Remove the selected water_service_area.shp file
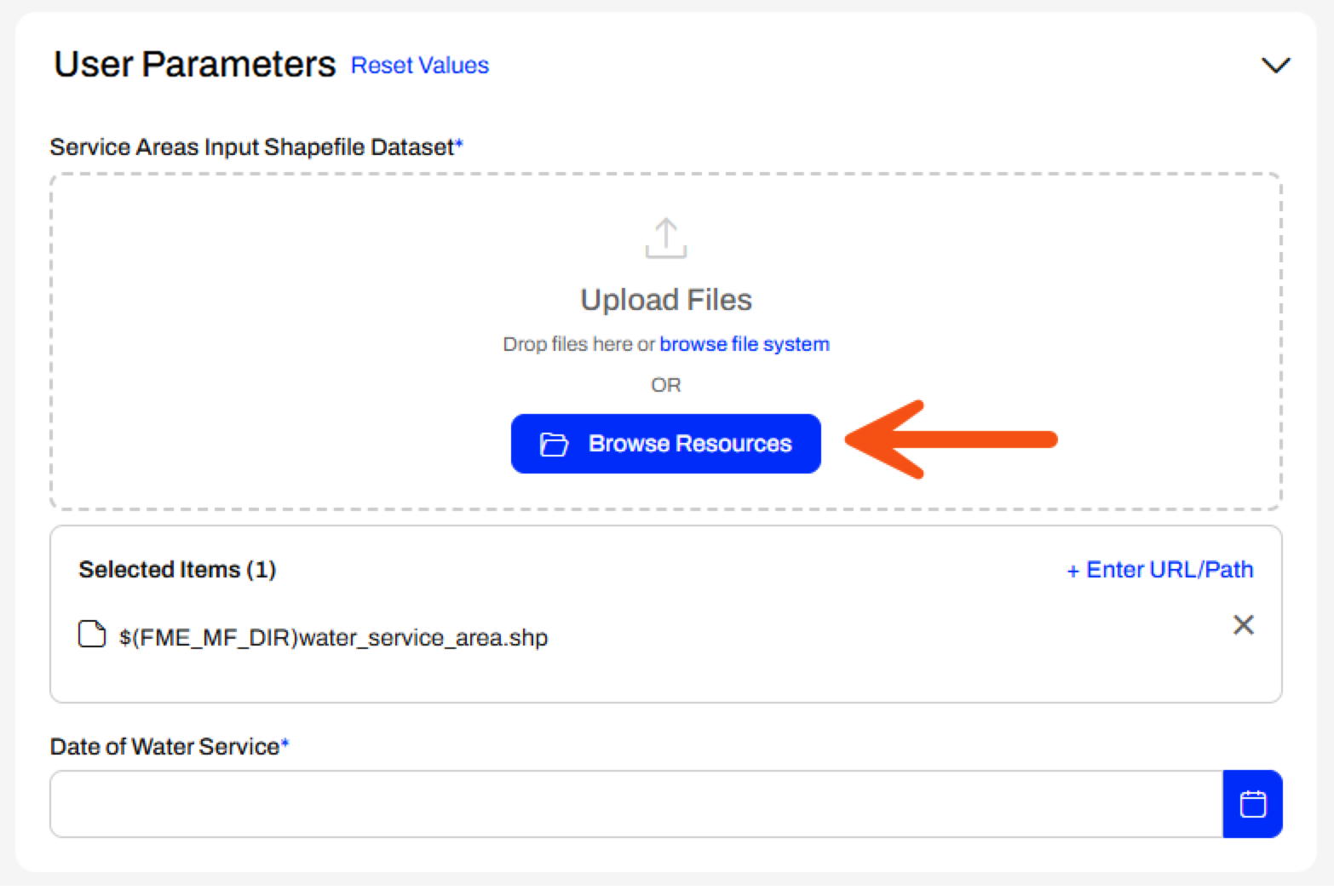The height and width of the screenshot is (896, 1334). [1244, 625]
